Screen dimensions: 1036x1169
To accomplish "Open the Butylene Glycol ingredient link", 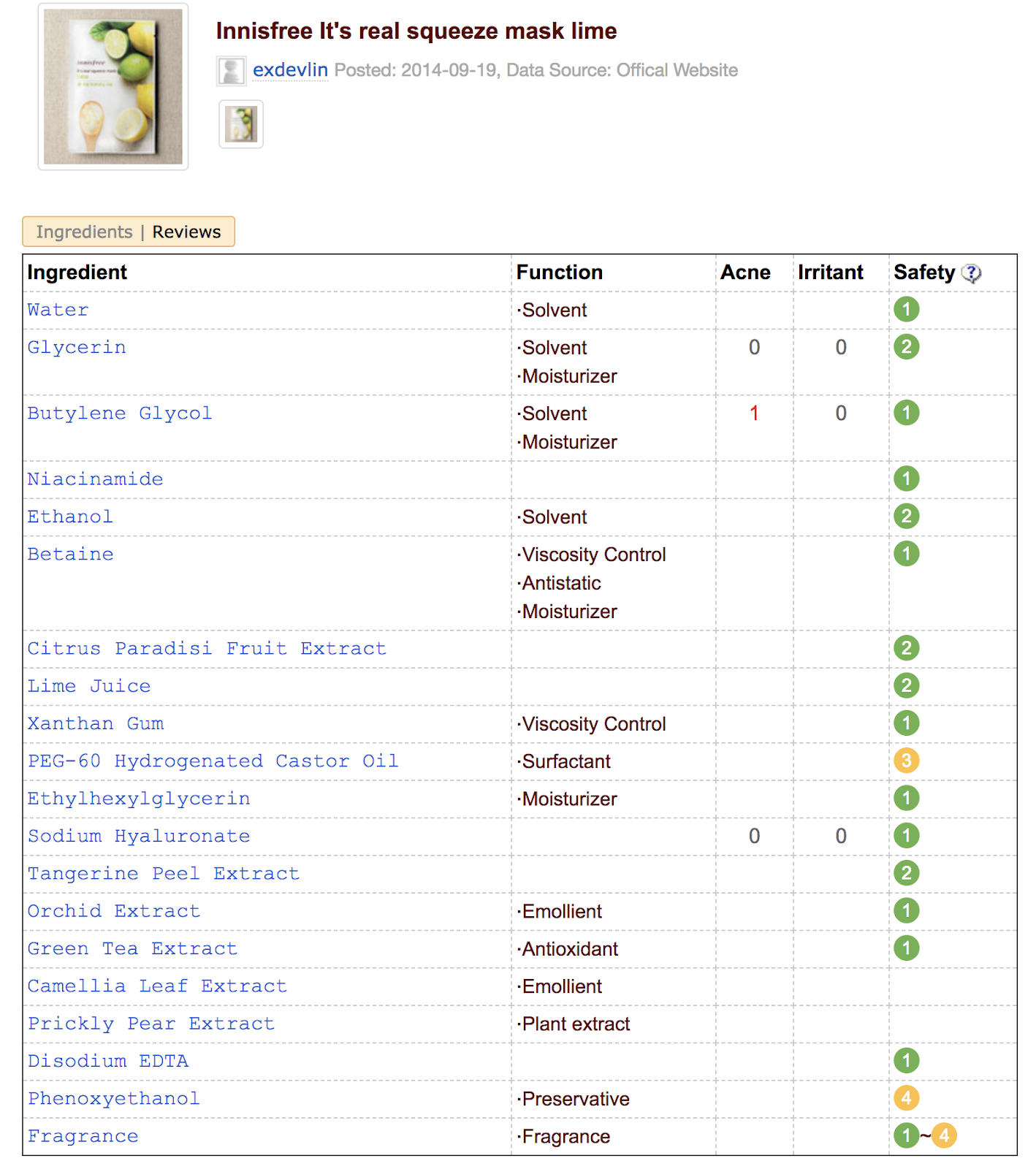I will point(120,413).
